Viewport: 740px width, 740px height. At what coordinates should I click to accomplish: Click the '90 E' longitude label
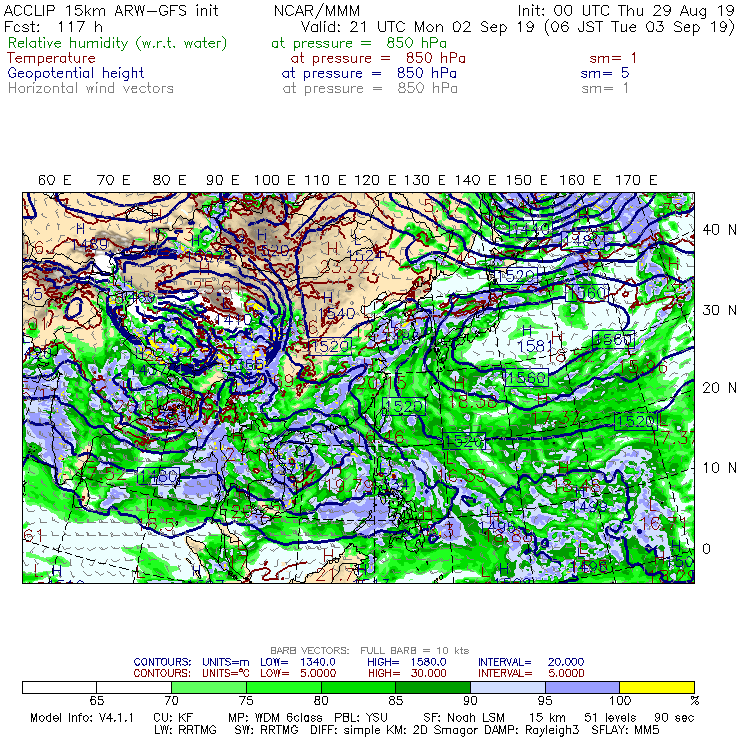(x=222, y=180)
